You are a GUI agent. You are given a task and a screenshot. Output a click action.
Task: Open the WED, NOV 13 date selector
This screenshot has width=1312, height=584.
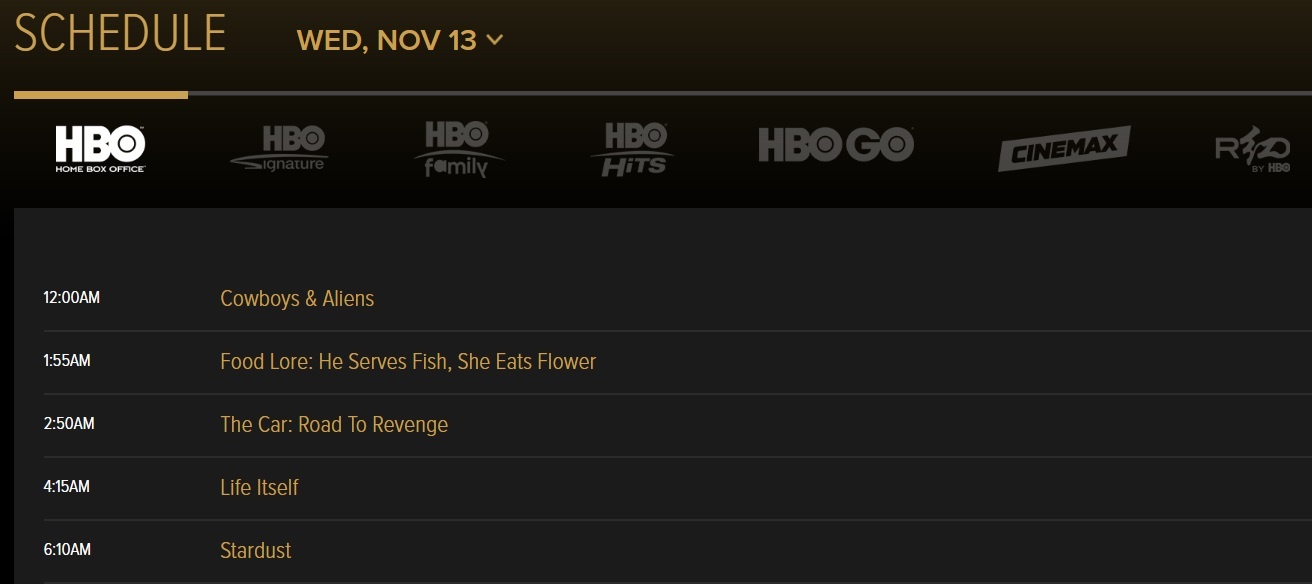pos(387,41)
